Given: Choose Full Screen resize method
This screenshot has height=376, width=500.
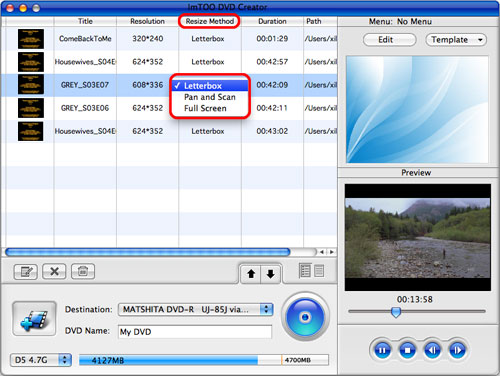Looking at the screenshot, I should pyautogui.click(x=210, y=108).
